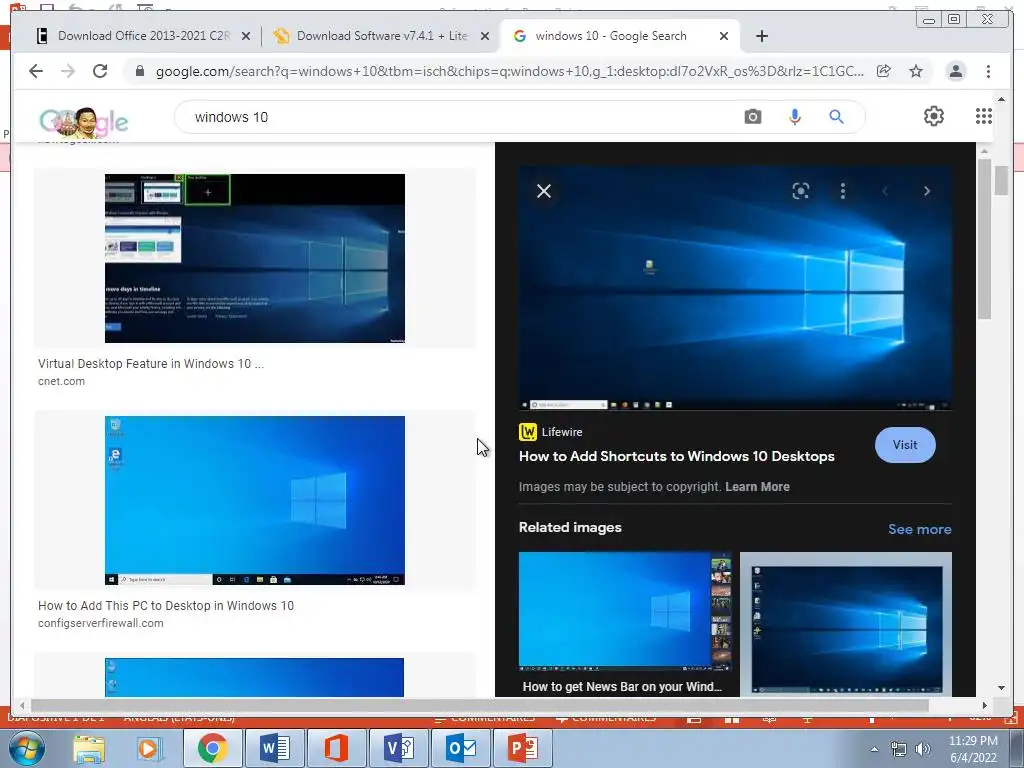Click the Google doodle logo
The image size is (1024, 768).
(84, 121)
